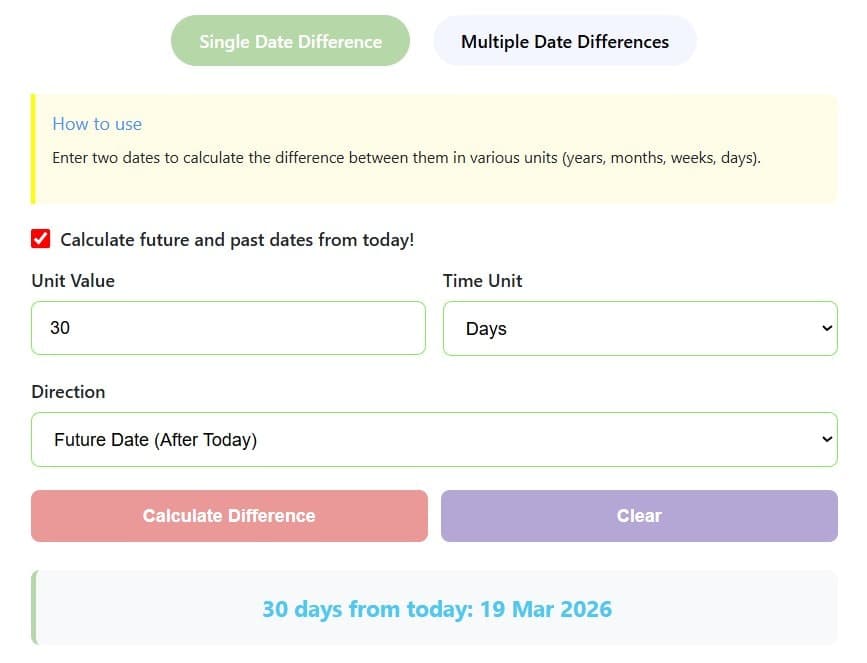Select the Single Date Difference tab
Screen dimensions: 867x663
tap(290, 41)
